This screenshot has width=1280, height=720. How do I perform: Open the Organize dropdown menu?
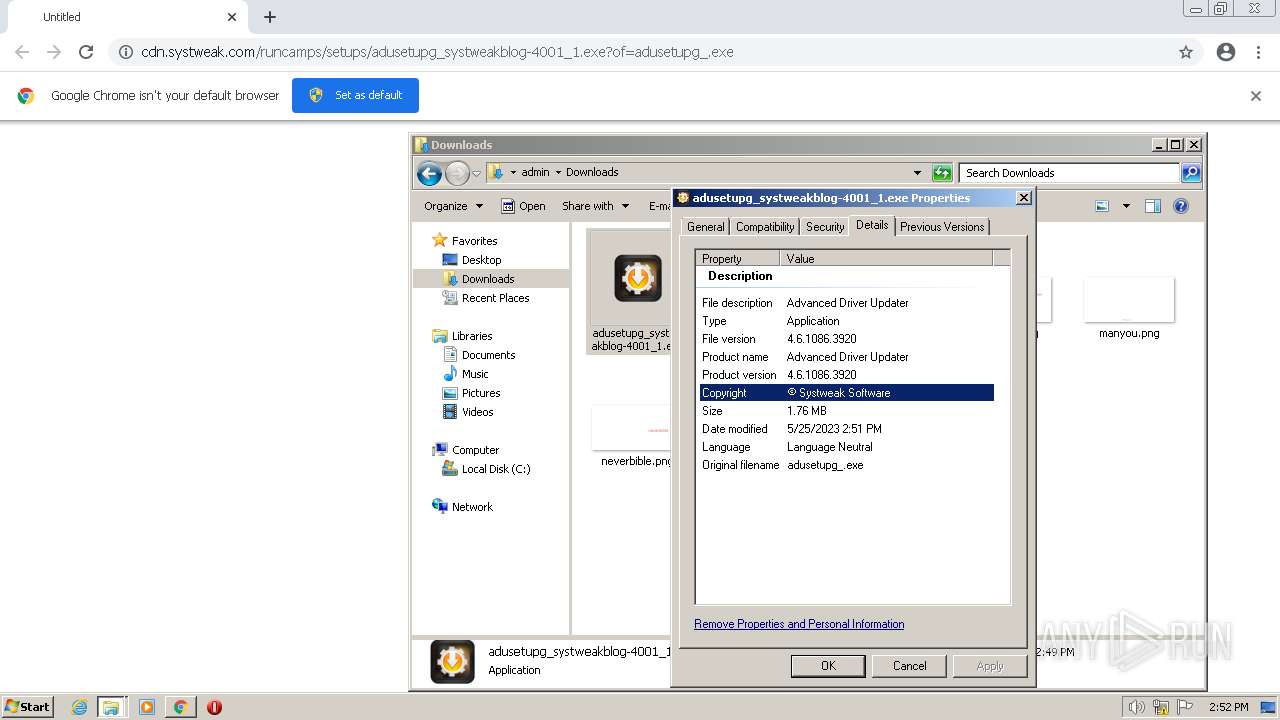(453, 206)
